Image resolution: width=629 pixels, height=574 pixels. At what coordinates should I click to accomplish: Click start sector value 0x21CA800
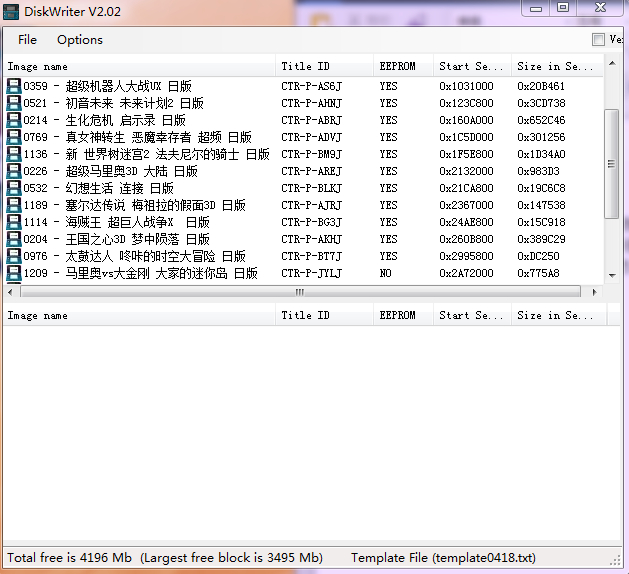[466, 188]
